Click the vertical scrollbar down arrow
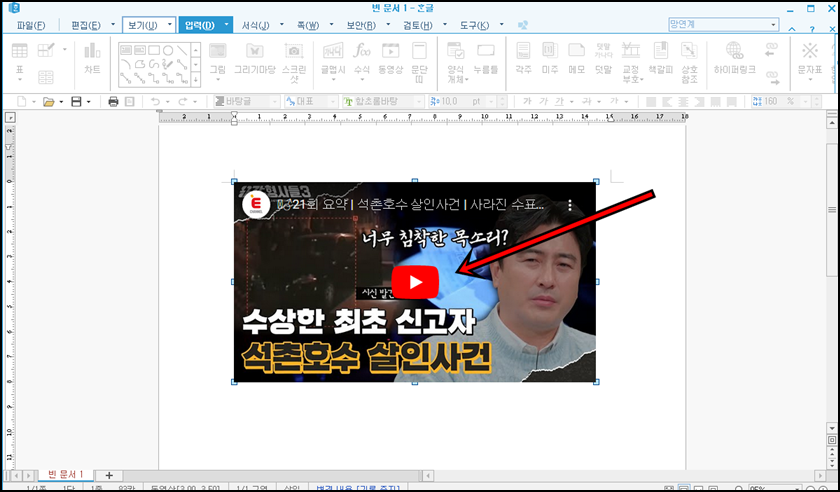Screen dimensions: 840x492 (831, 428)
